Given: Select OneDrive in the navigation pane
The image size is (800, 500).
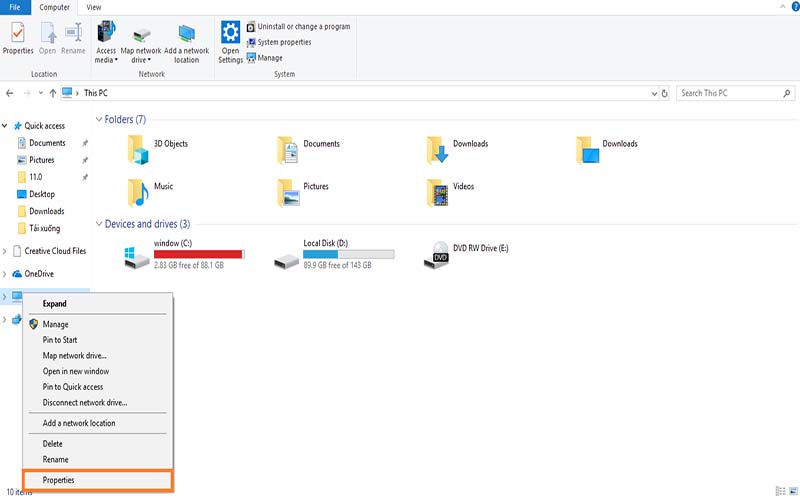Looking at the screenshot, I should click(x=39, y=274).
